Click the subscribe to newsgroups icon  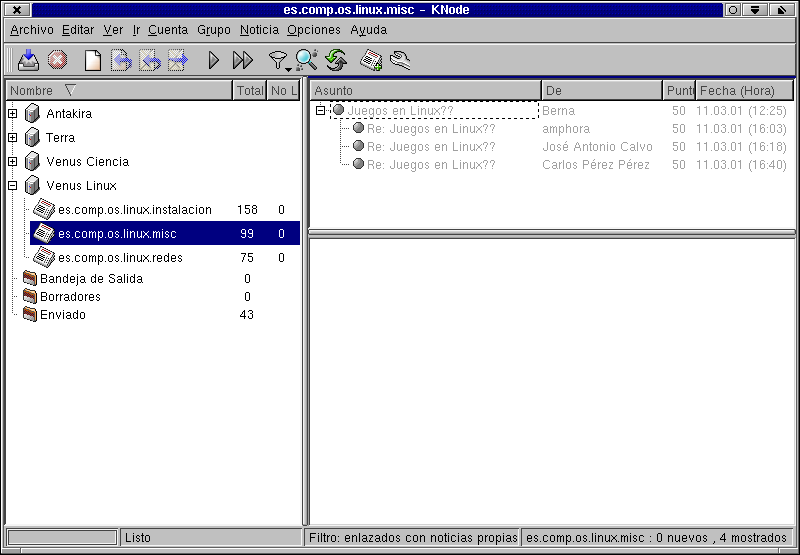[371, 61]
